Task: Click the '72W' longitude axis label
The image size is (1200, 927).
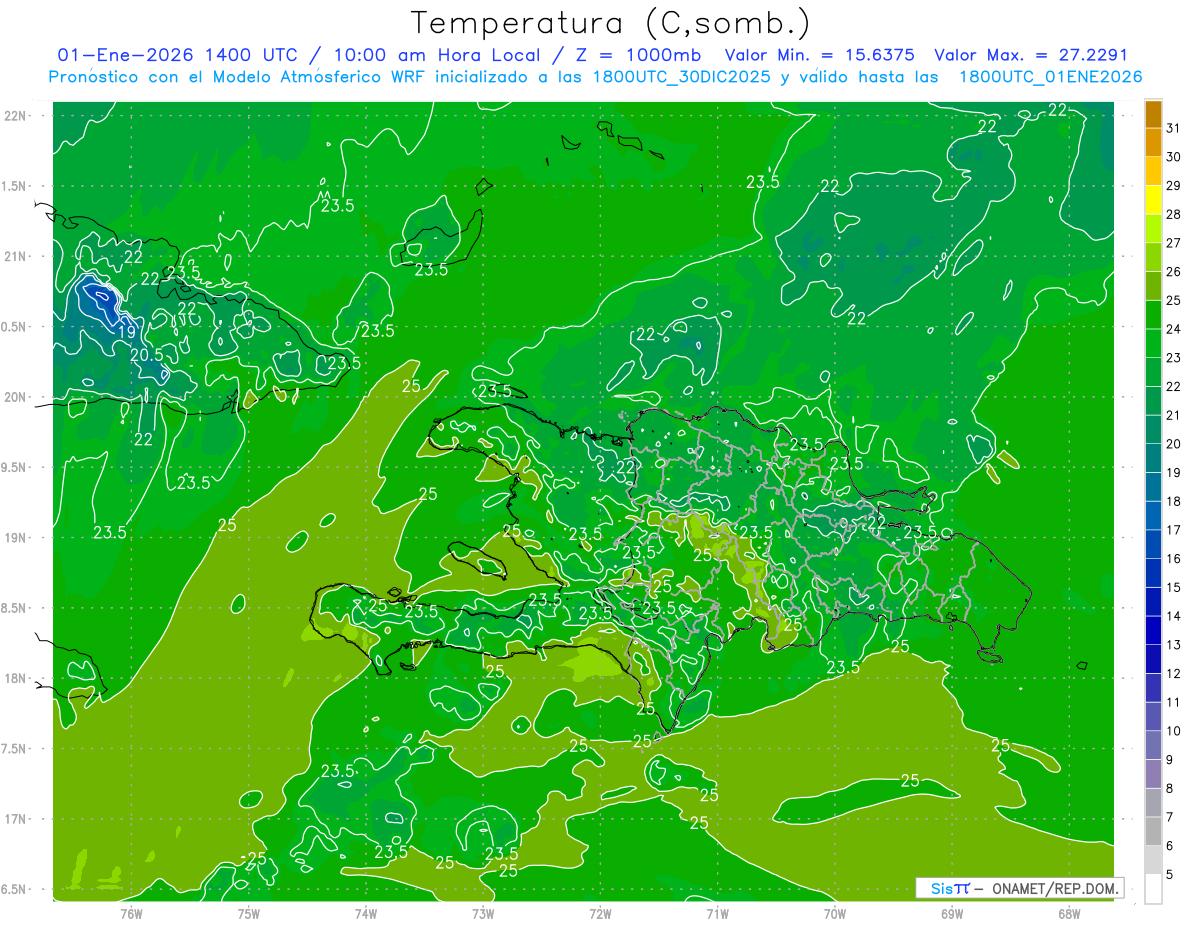Action: click(600, 914)
